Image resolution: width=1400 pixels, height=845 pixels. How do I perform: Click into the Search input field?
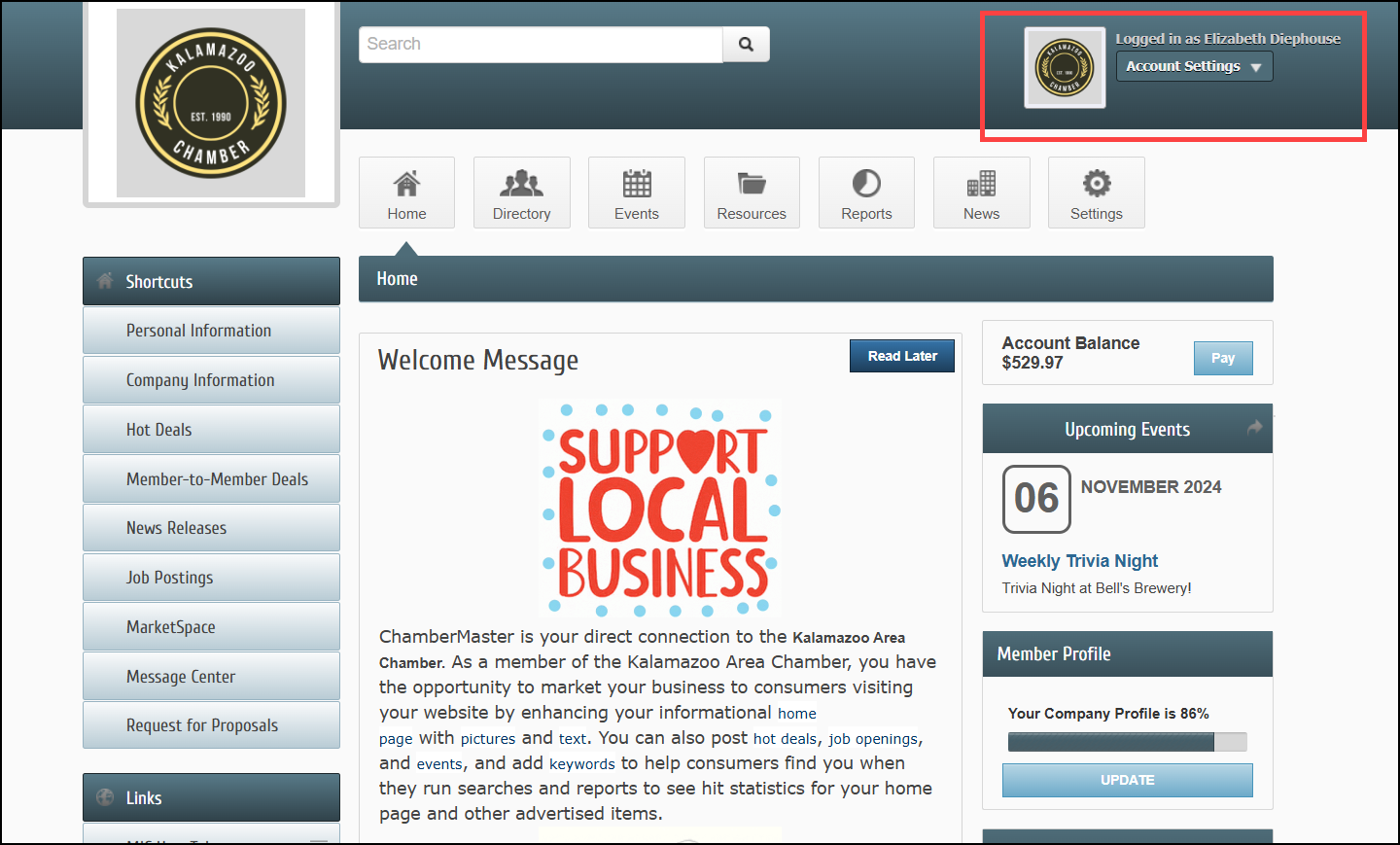click(541, 44)
